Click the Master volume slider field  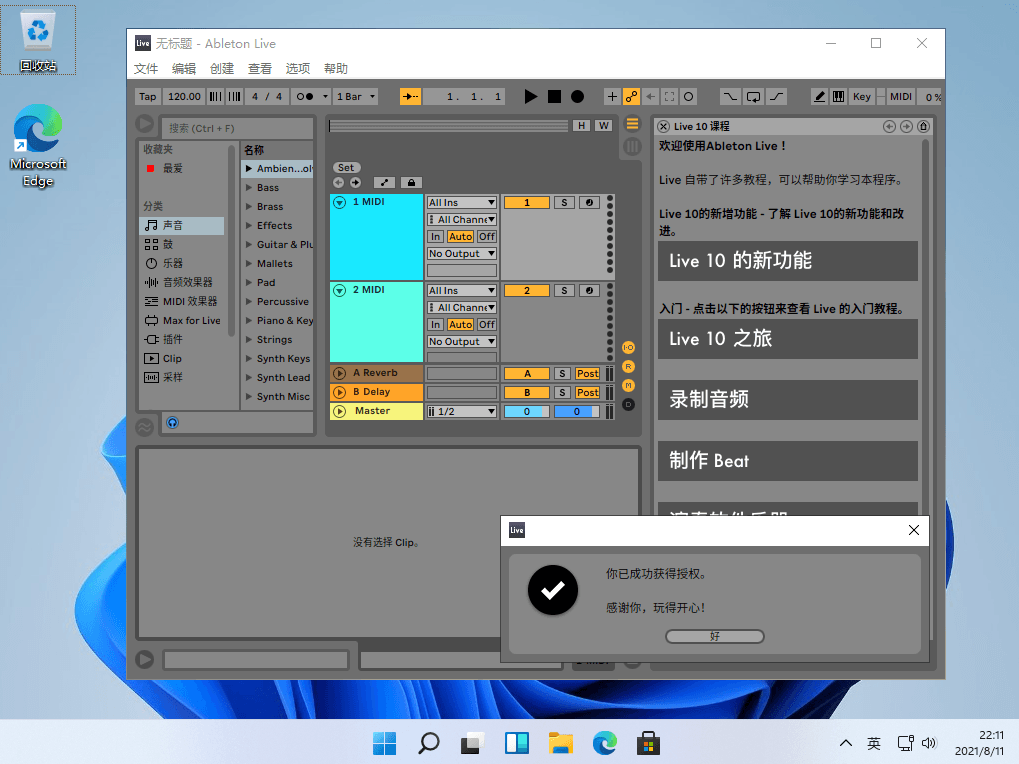point(527,411)
